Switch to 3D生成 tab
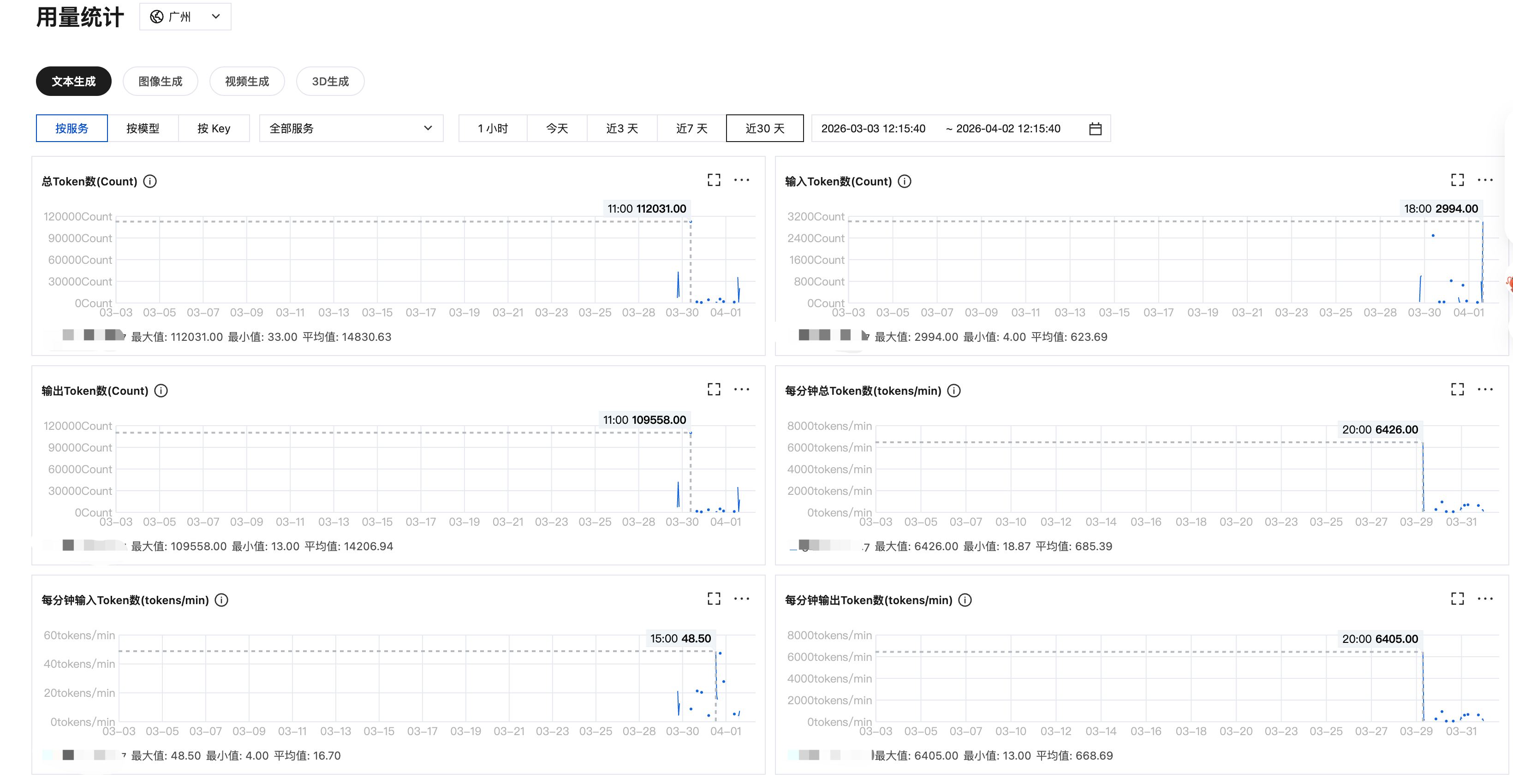 (330, 81)
